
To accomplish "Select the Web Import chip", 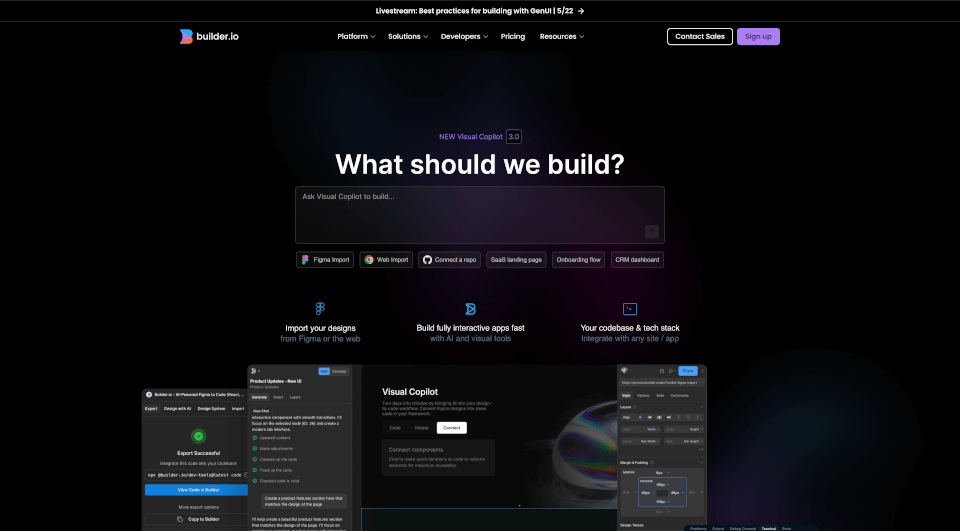I will 386,260.
